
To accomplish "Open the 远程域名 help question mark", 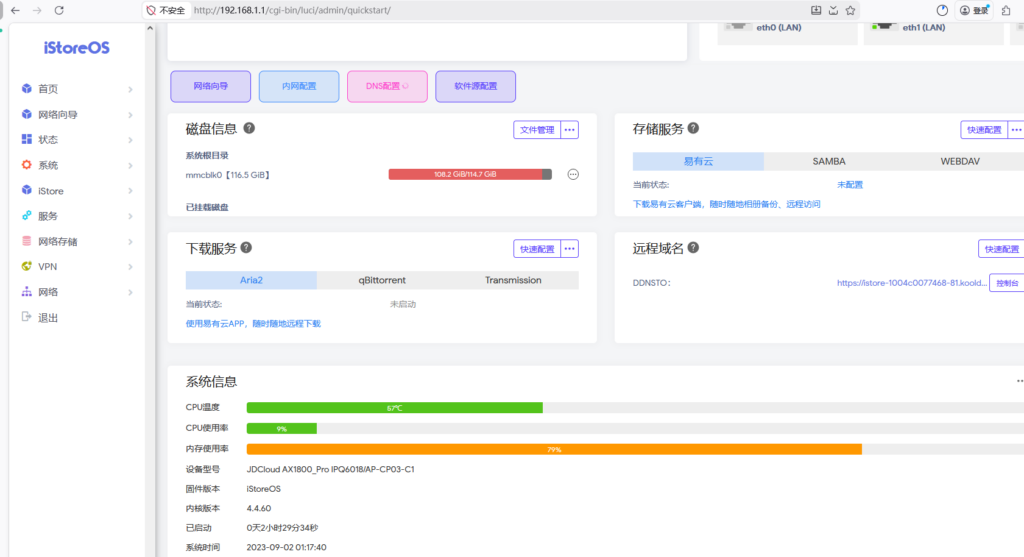I will [693, 247].
